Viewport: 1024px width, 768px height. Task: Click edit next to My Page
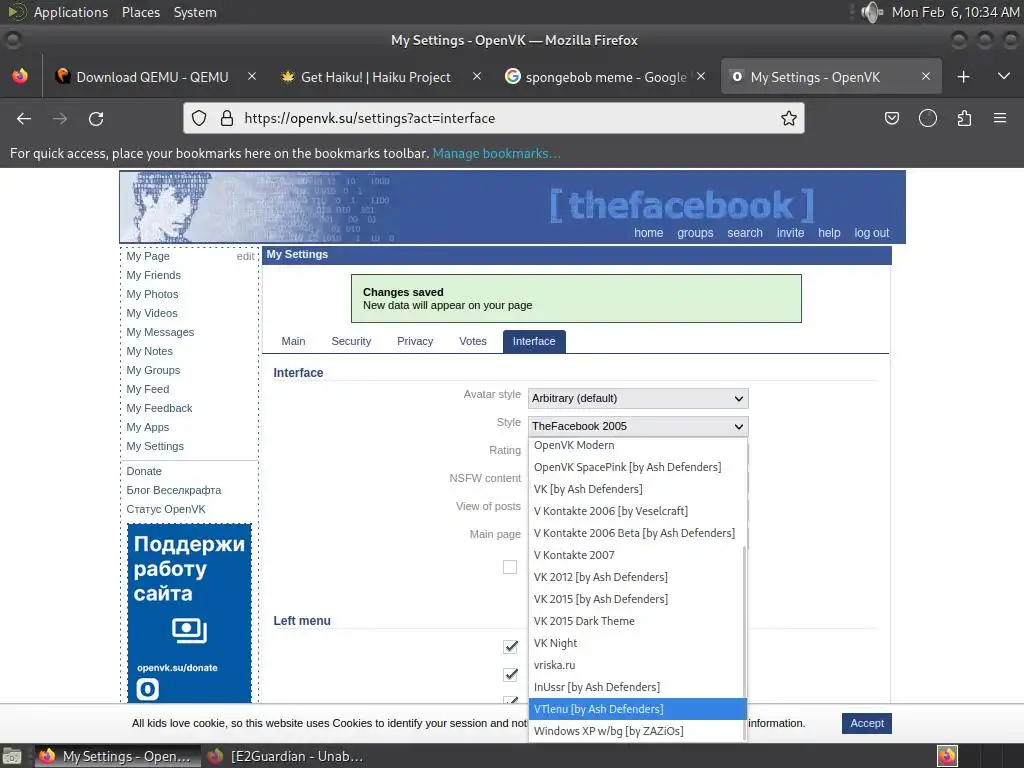coord(246,257)
